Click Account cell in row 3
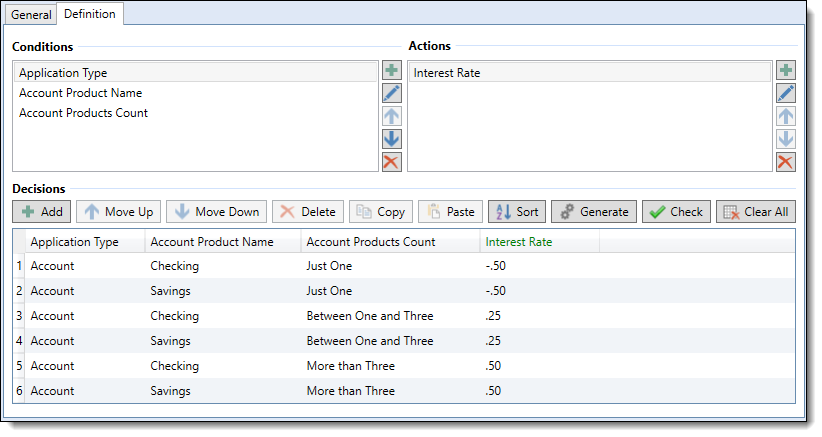This screenshot has width=822, height=437. pos(52,316)
